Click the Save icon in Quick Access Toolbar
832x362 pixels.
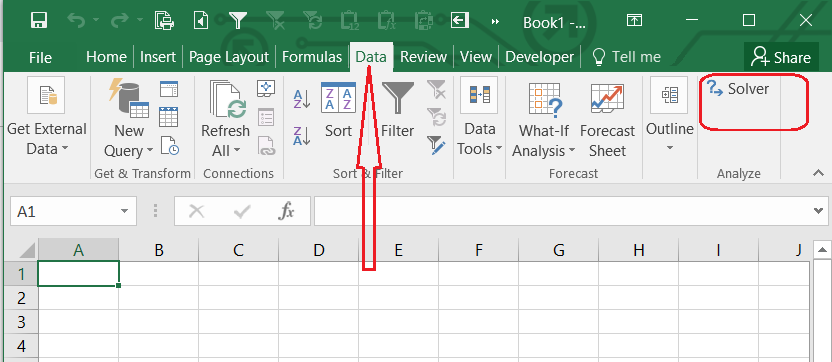(x=40, y=20)
